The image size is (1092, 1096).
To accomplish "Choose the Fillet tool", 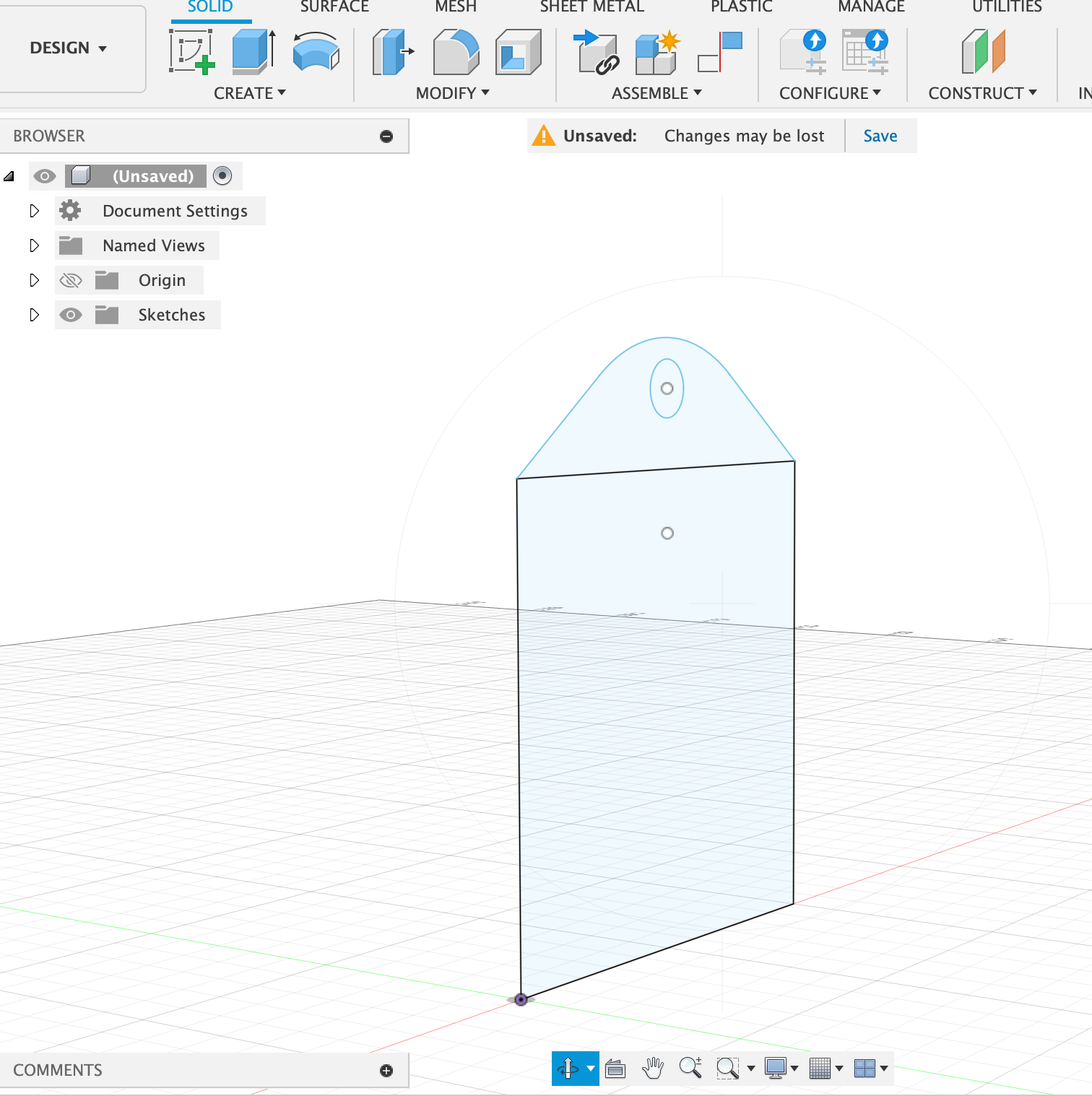I will [x=455, y=52].
